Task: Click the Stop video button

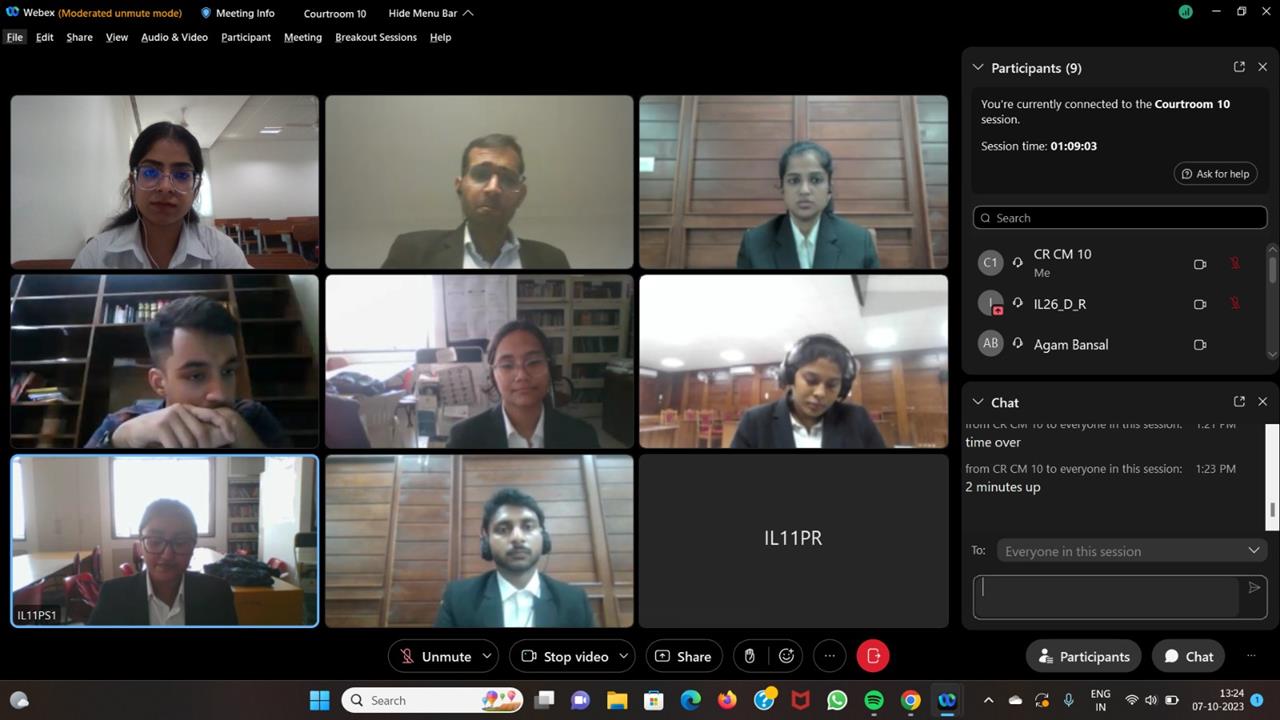Action: click(564, 656)
